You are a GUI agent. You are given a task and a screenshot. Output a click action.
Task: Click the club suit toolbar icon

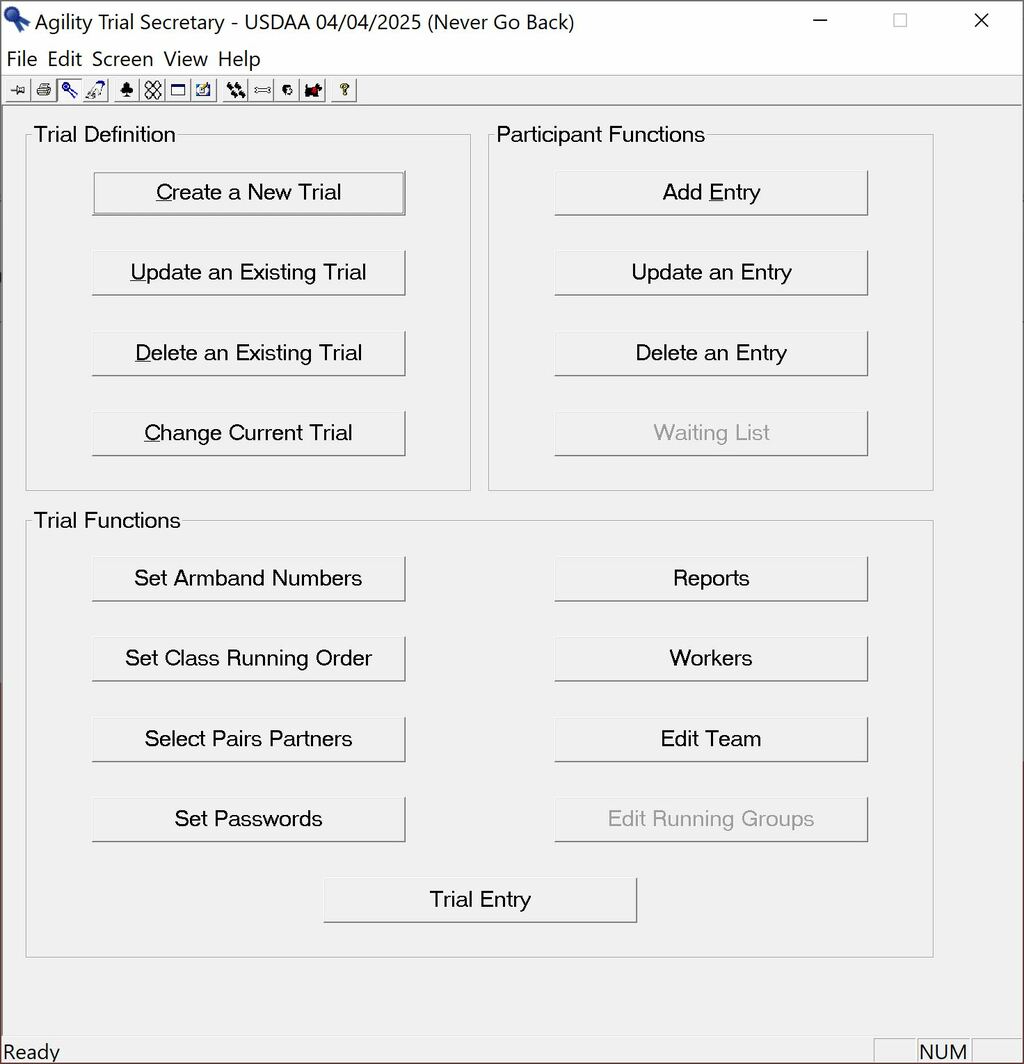126,90
